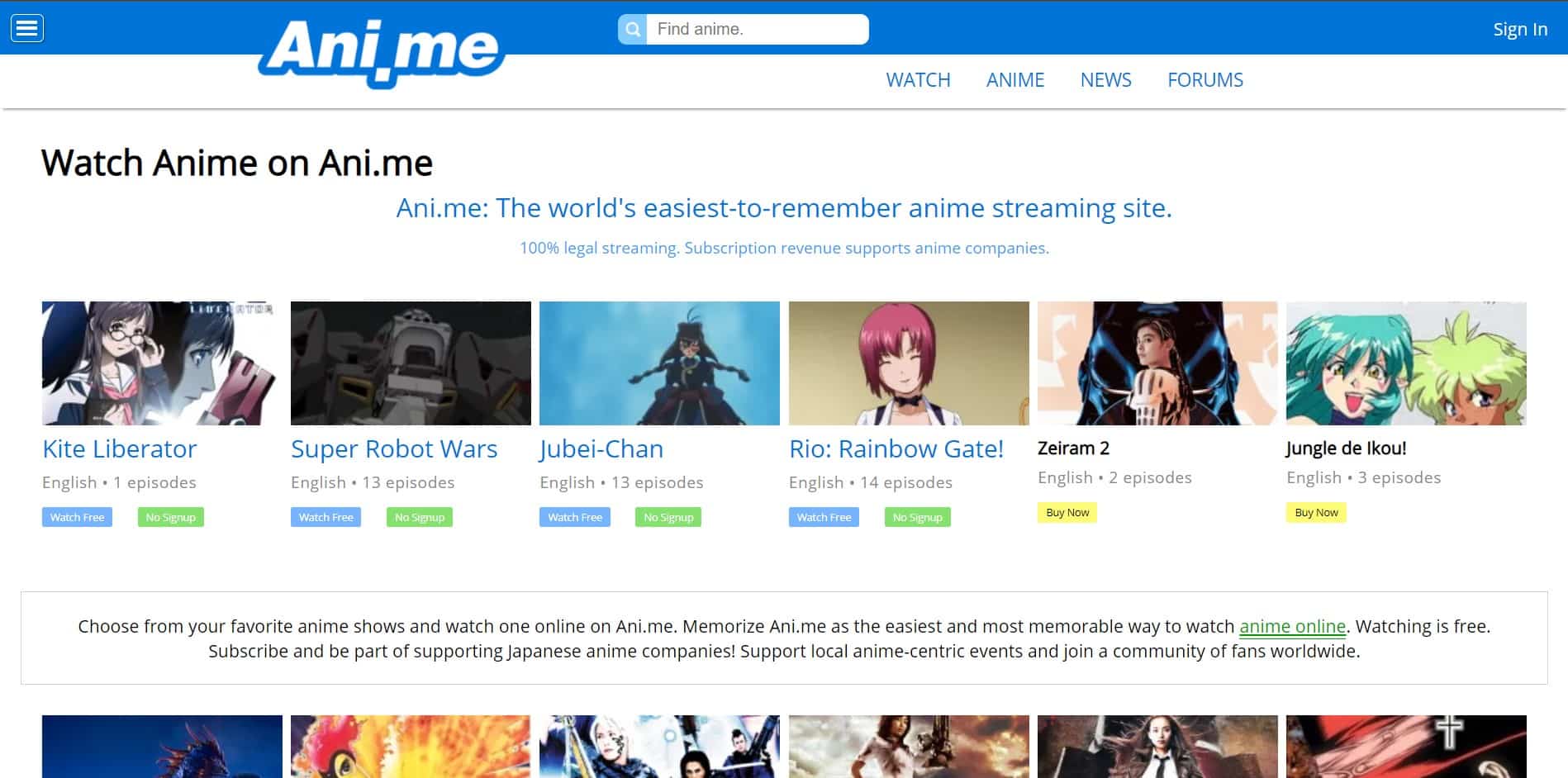This screenshot has height=778, width=1568.
Task: Click No Signup under Super Robot Wars
Action: click(x=420, y=517)
